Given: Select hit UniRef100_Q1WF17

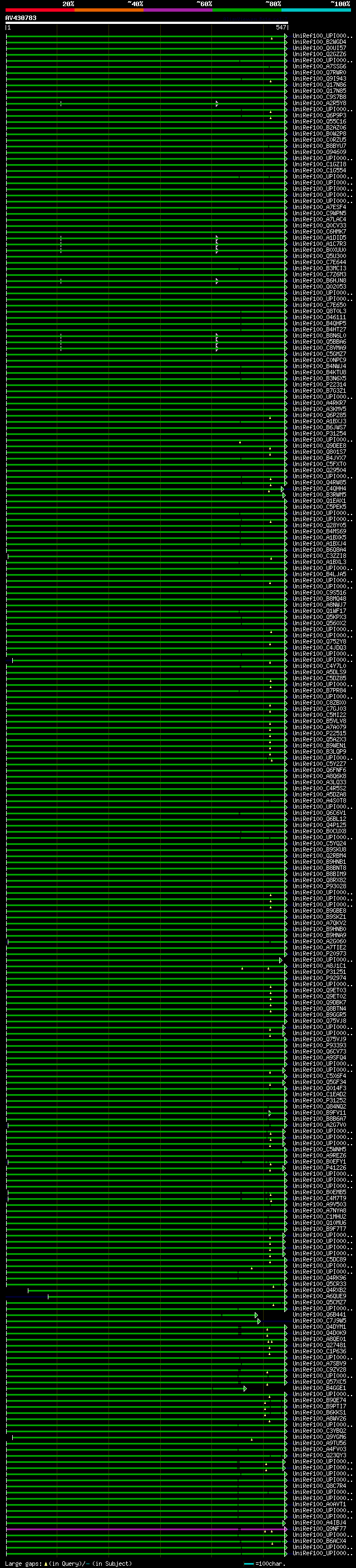Looking at the screenshot, I should click(x=319, y=611).
